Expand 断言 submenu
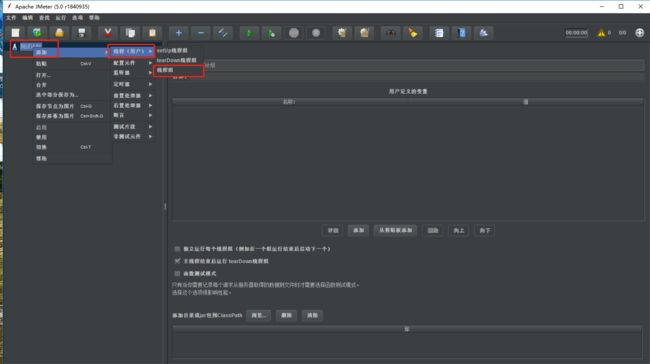Image resolution: width=650 pixels, height=364 pixels. [x=132, y=115]
